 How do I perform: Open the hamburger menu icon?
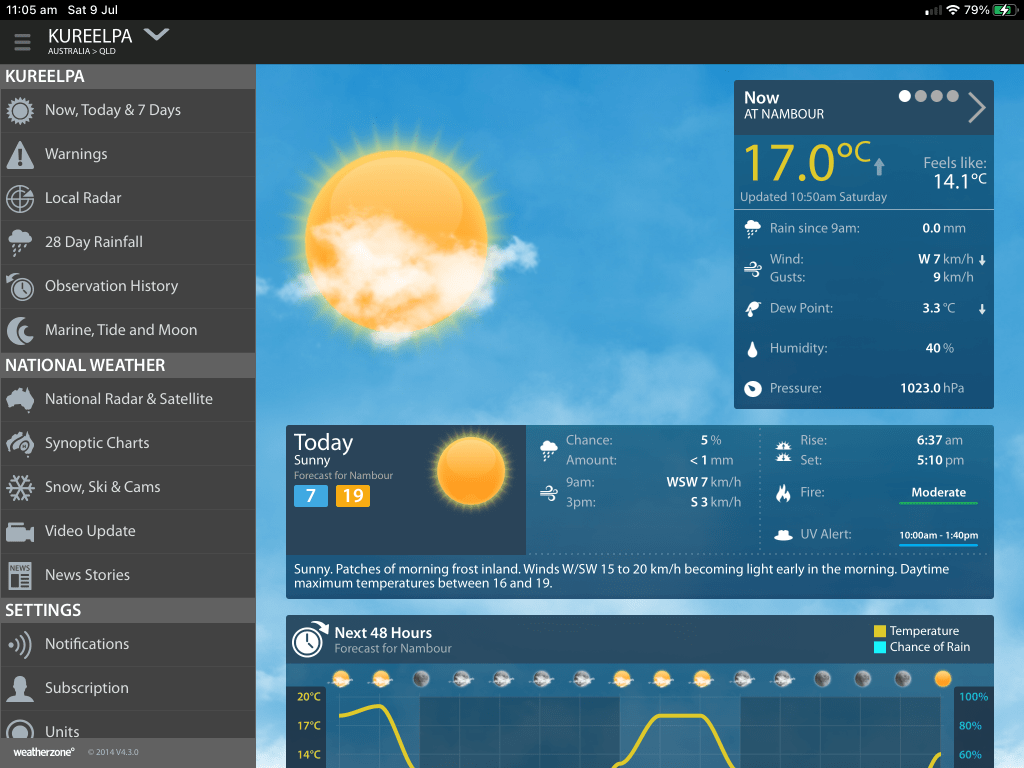pos(22,43)
